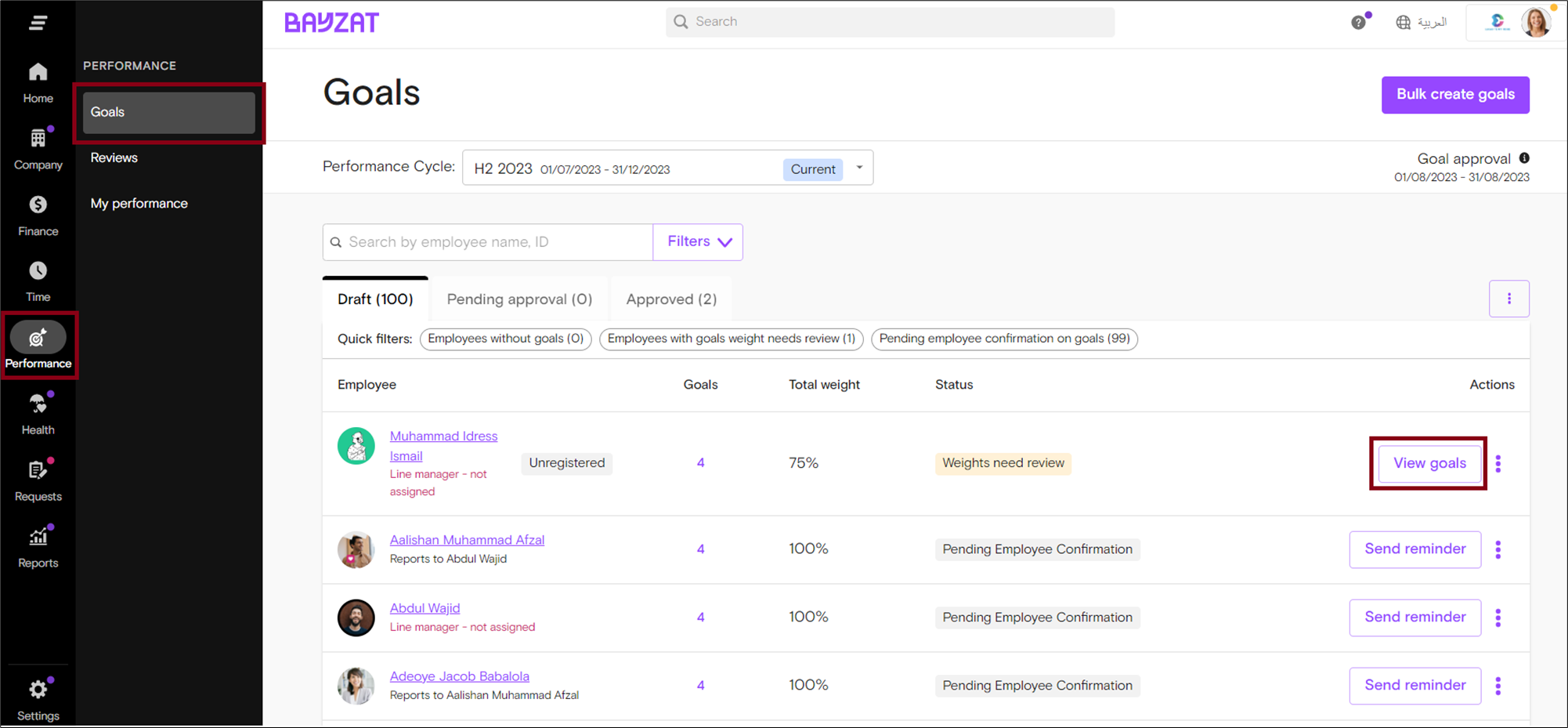Expand the Filters dropdown

[x=698, y=242]
